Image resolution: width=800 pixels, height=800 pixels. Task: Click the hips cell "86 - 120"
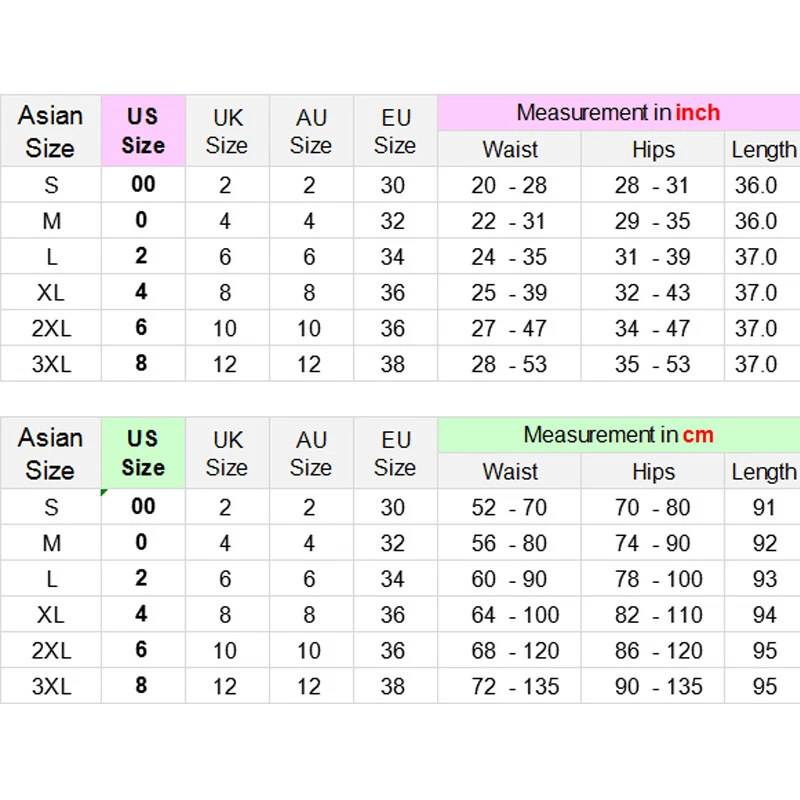(653, 650)
